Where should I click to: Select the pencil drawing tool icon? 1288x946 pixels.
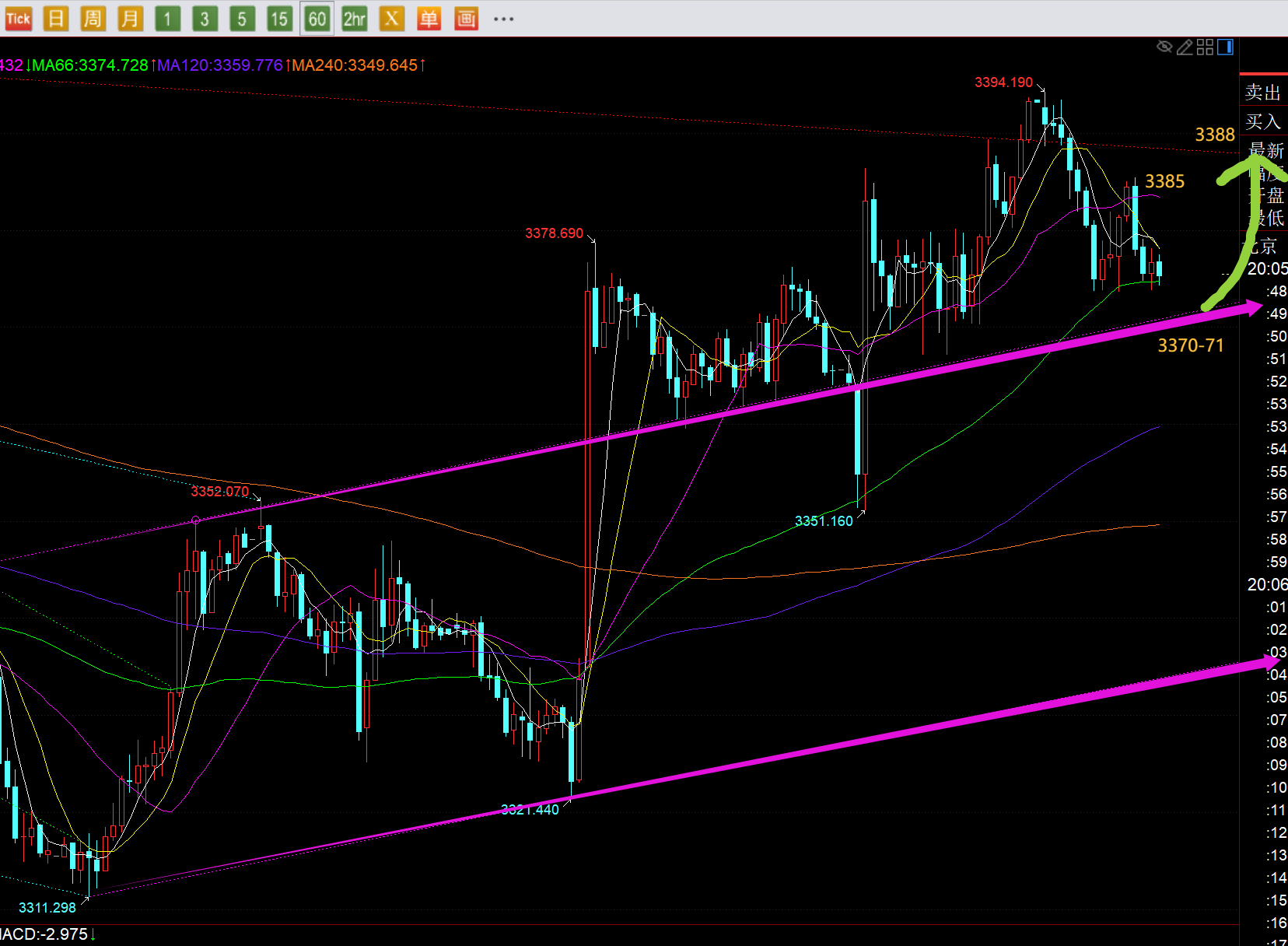tap(1185, 47)
